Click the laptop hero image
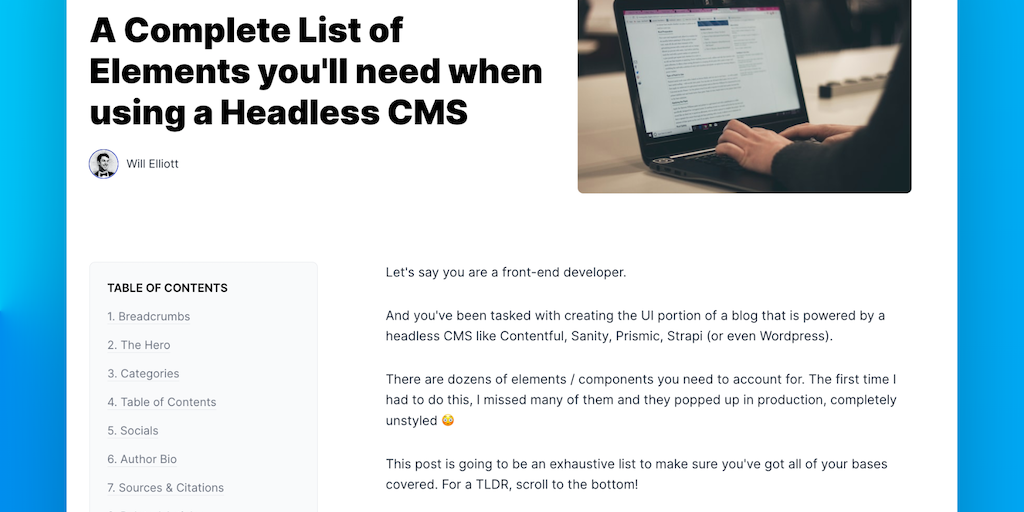 pyautogui.click(x=744, y=96)
